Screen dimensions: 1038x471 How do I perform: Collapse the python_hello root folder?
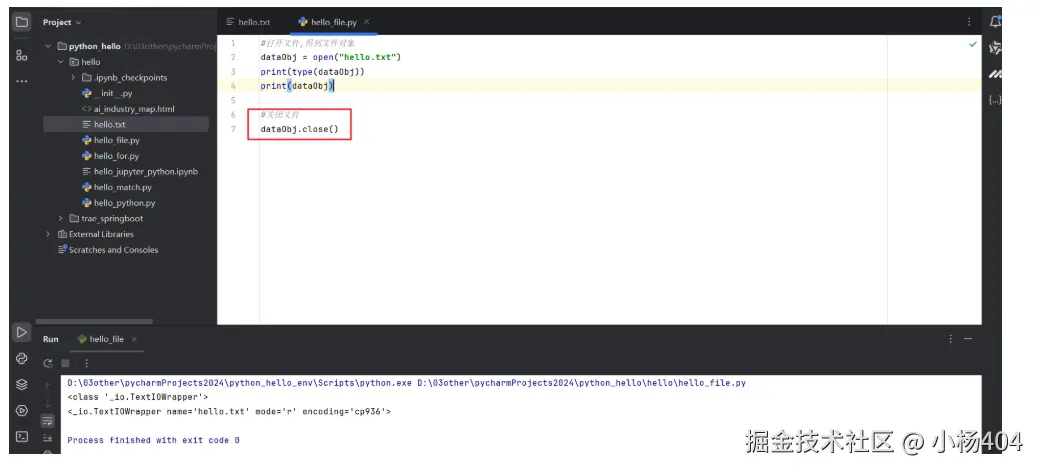[48, 46]
